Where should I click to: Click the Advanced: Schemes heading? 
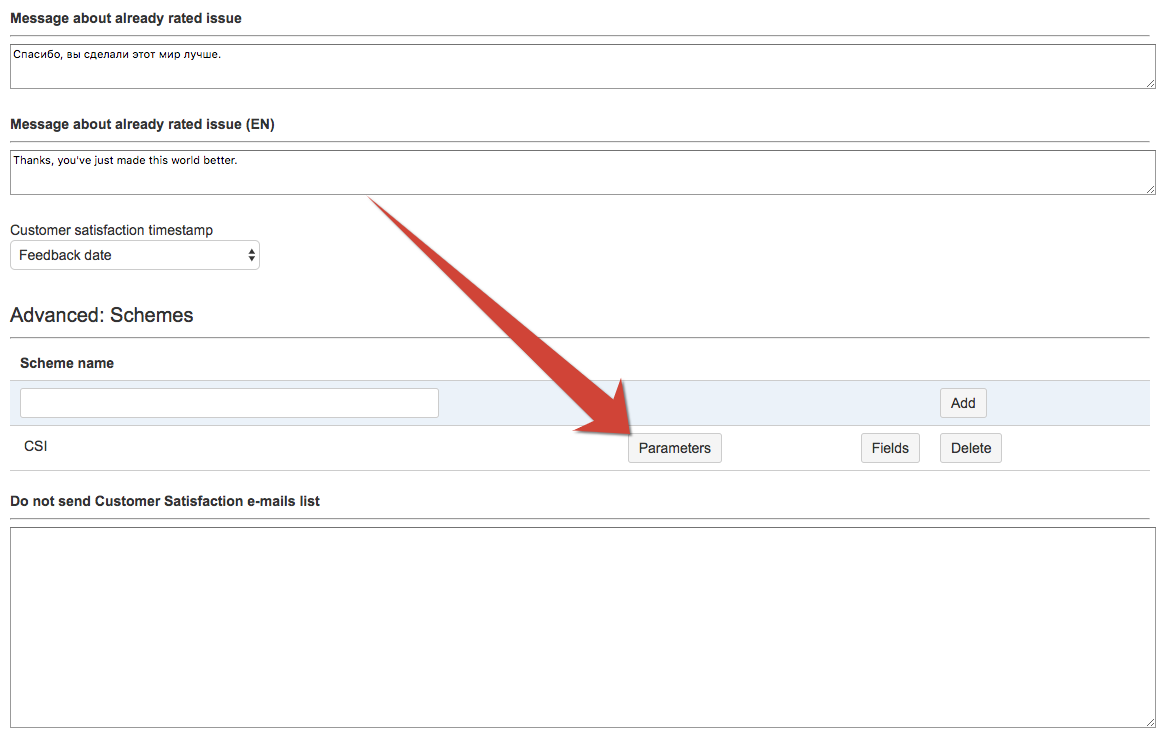pyautogui.click(x=102, y=315)
